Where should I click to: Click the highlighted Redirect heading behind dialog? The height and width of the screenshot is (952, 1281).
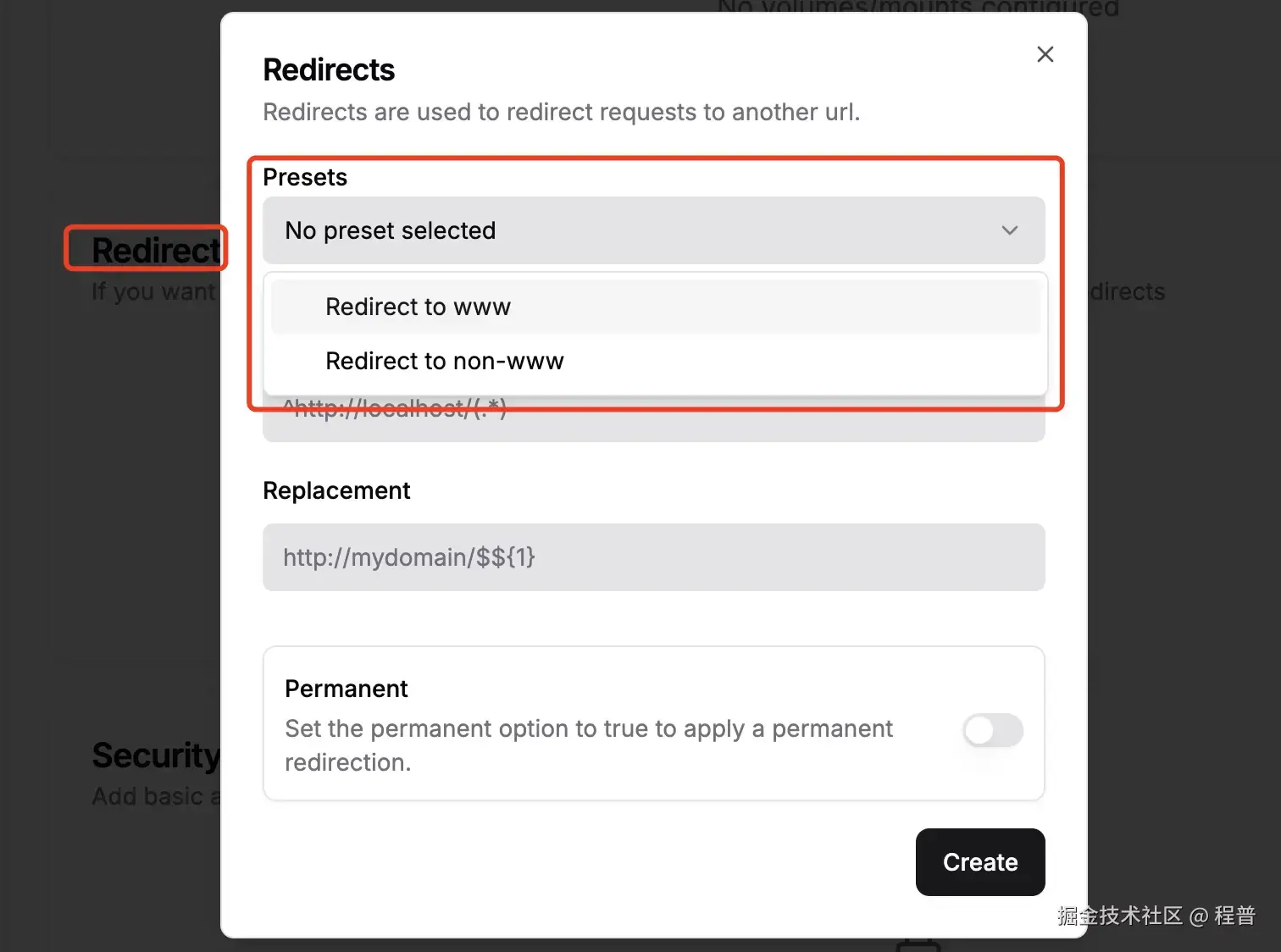pyautogui.click(x=155, y=250)
